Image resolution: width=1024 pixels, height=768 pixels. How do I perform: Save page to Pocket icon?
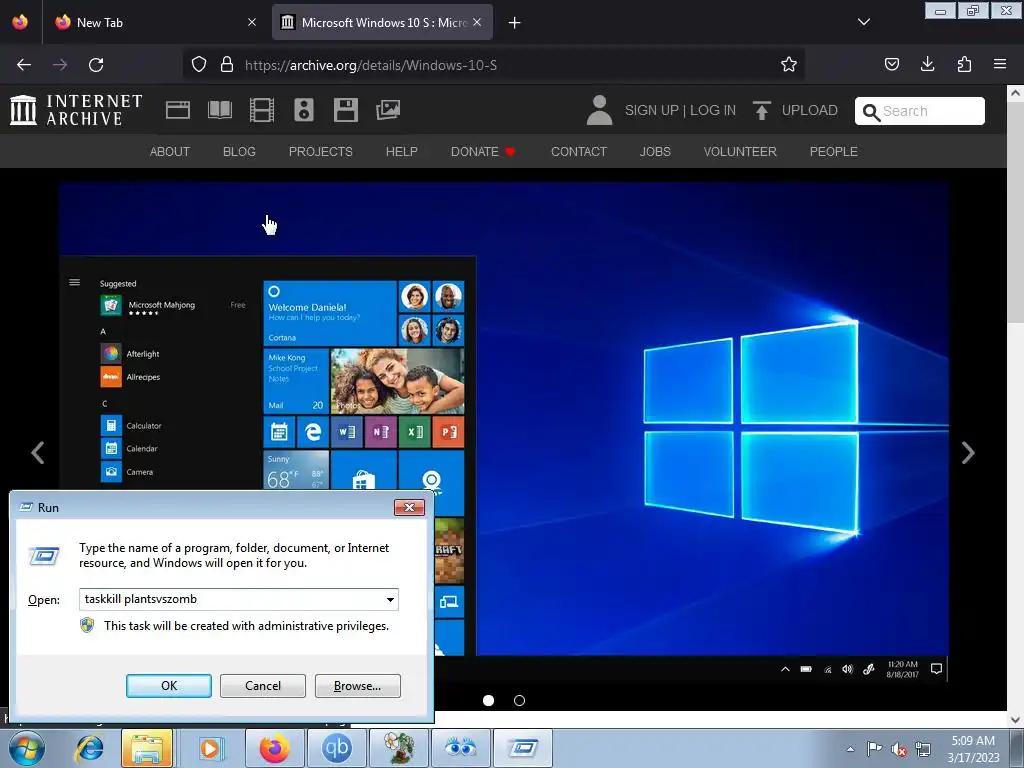[x=891, y=65]
